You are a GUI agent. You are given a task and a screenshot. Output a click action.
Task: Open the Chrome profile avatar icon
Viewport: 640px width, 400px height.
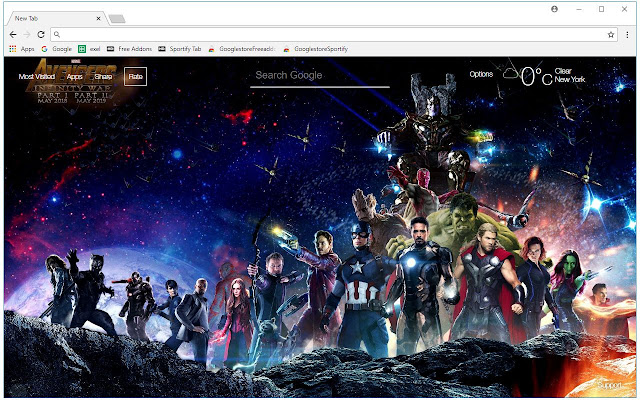(x=554, y=9)
